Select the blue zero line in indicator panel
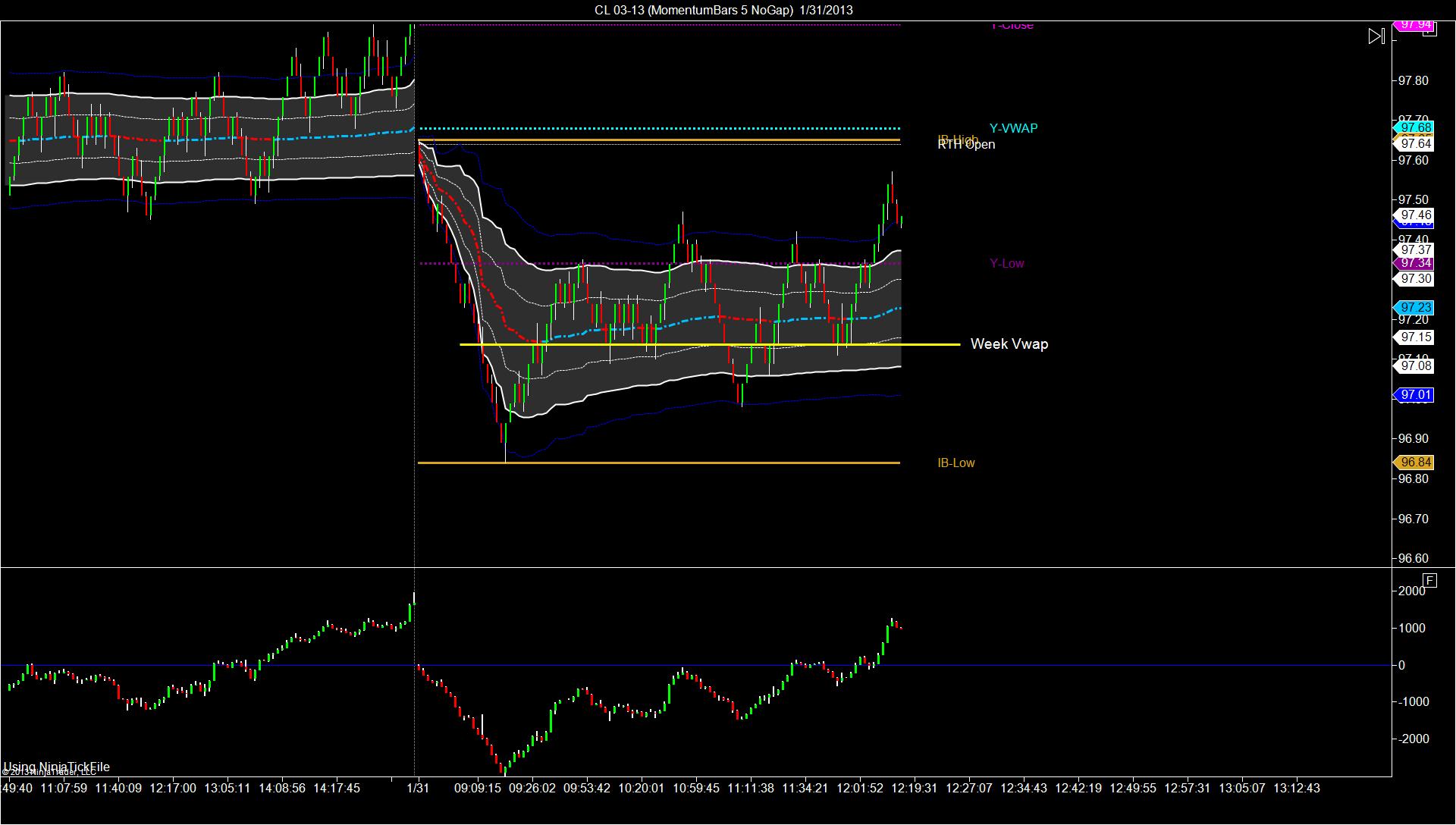 [696, 666]
